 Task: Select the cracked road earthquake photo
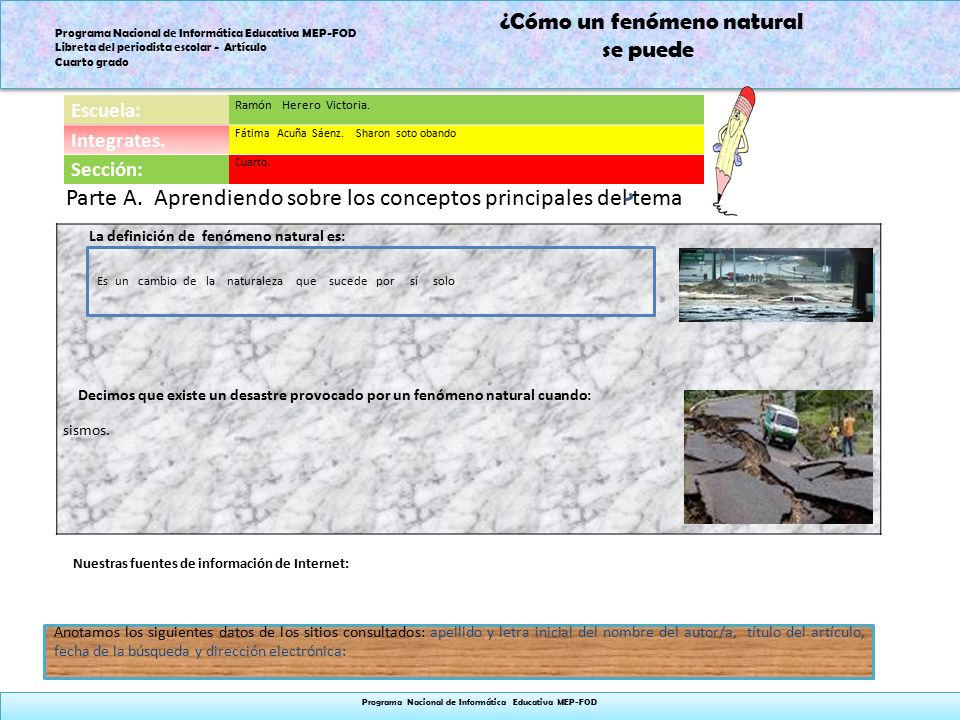click(x=778, y=457)
